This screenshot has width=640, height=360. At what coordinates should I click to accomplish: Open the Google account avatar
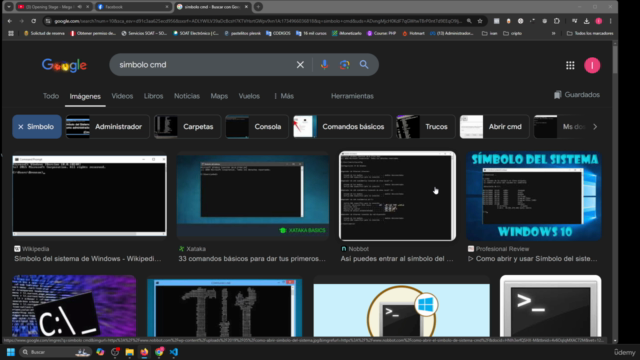(x=592, y=65)
